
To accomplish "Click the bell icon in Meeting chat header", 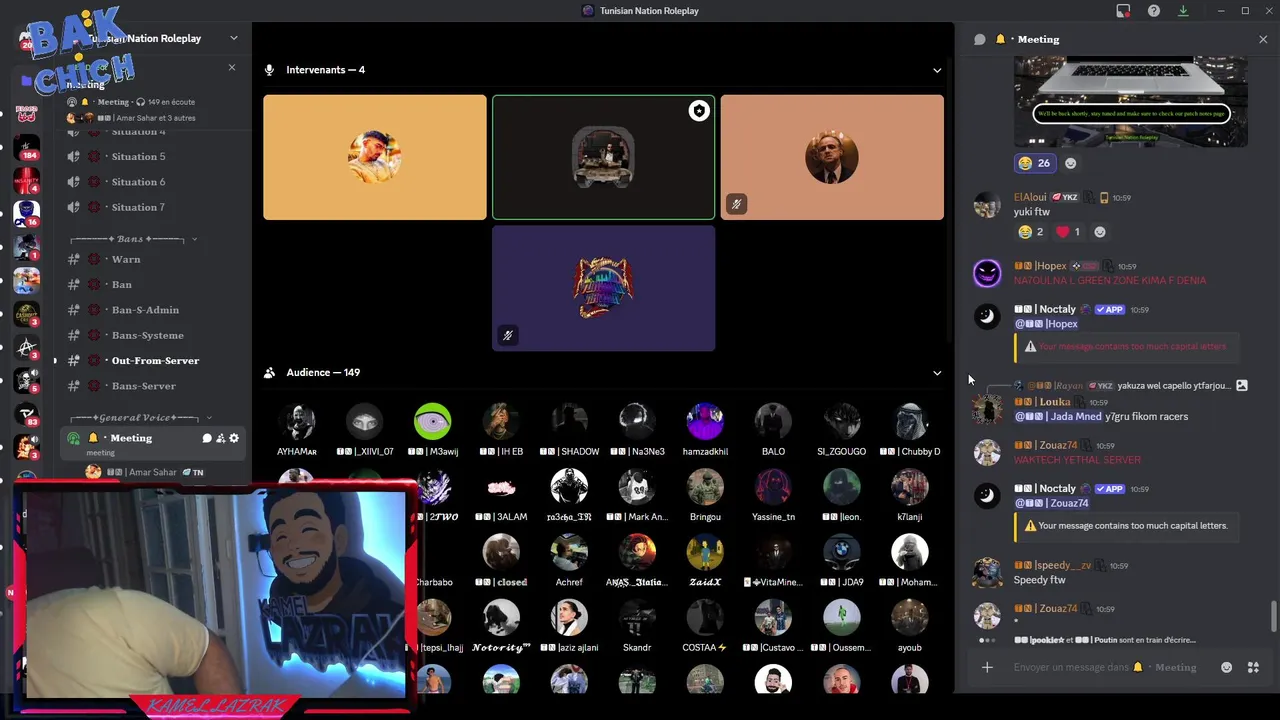I will (1000, 39).
